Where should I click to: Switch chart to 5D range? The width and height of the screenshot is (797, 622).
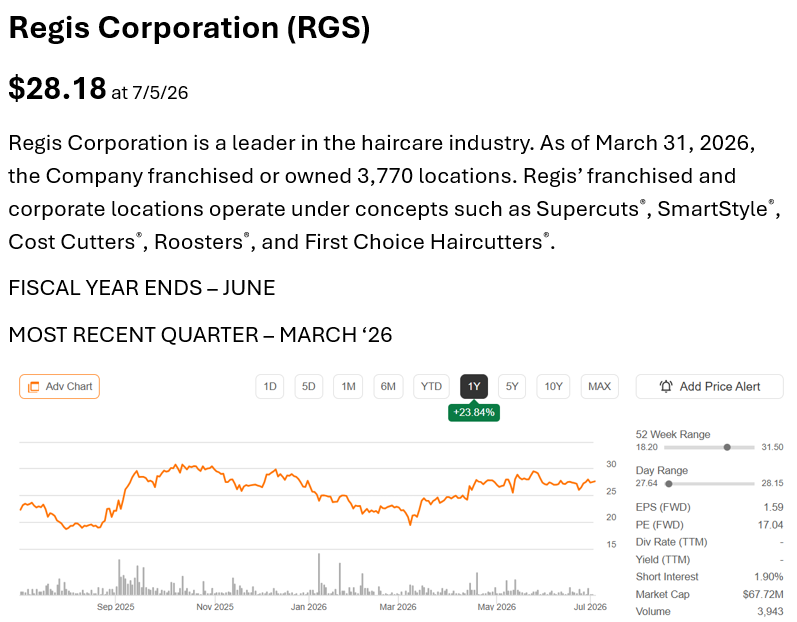pos(309,387)
